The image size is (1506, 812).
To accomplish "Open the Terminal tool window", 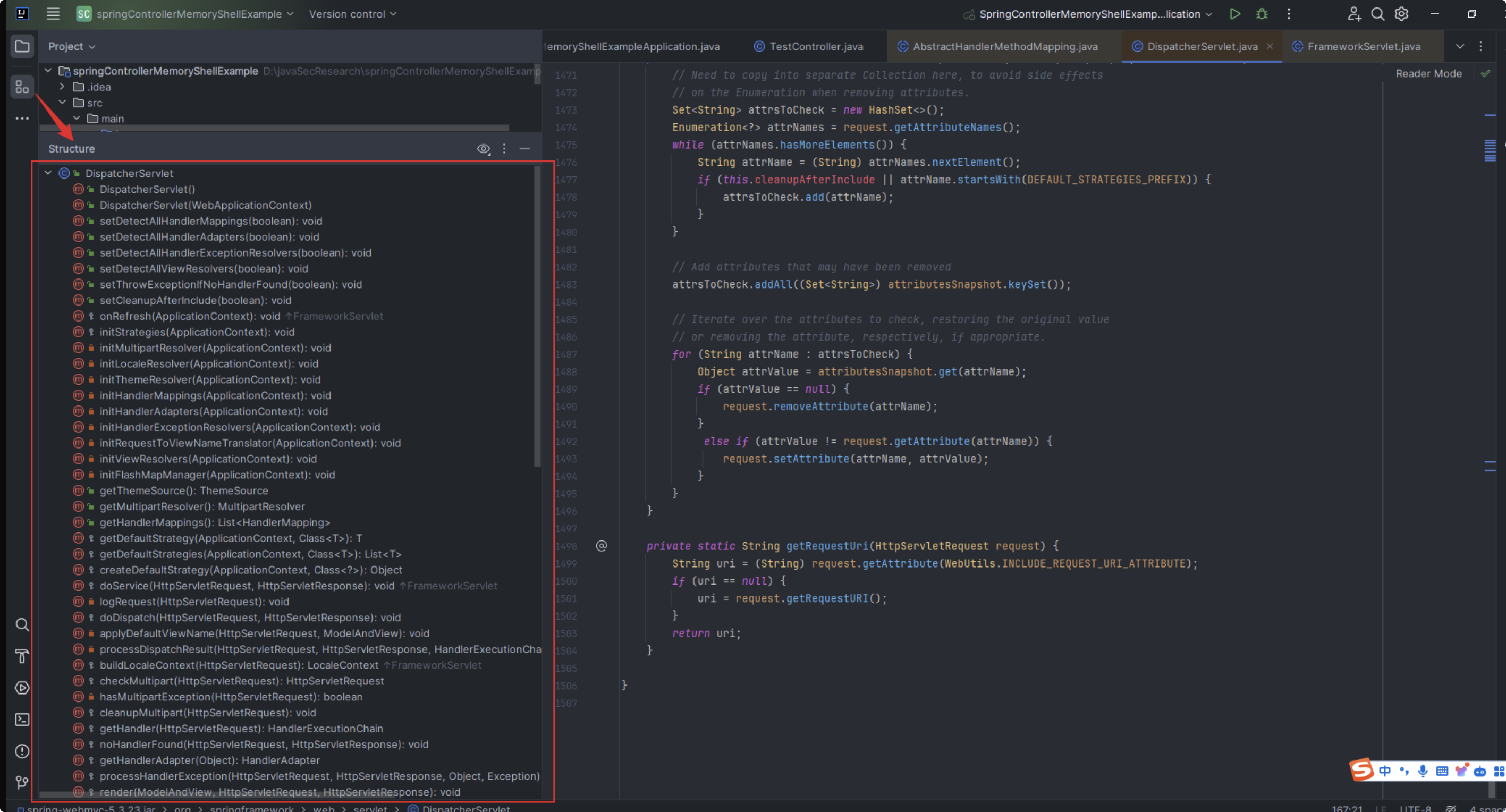I will tap(22, 719).
